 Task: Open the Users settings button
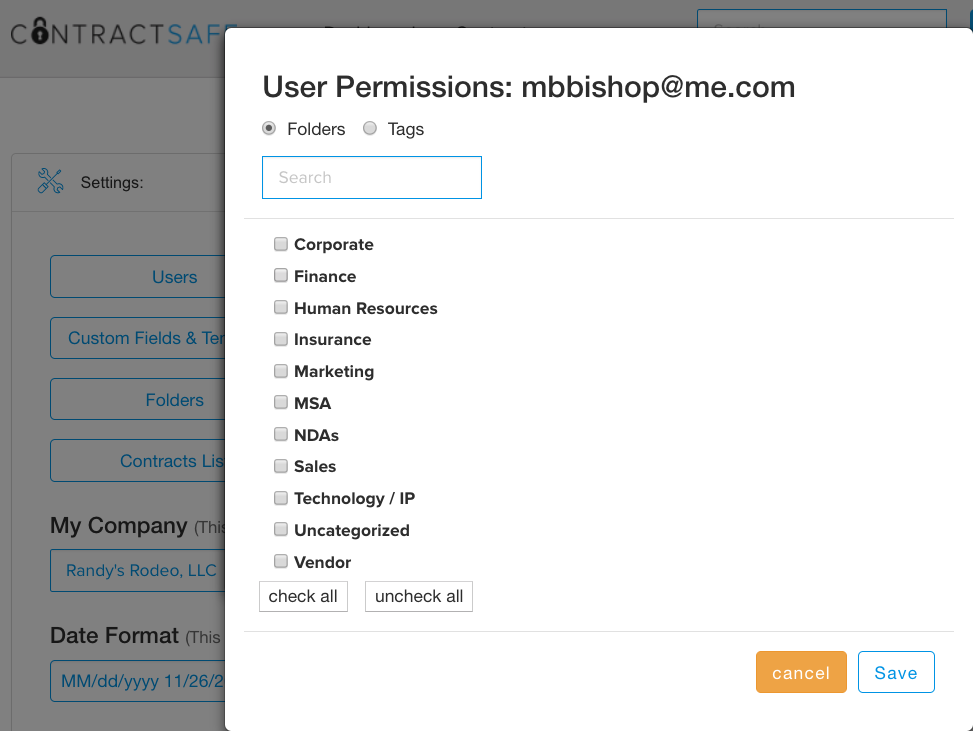(x=138, y=277)
